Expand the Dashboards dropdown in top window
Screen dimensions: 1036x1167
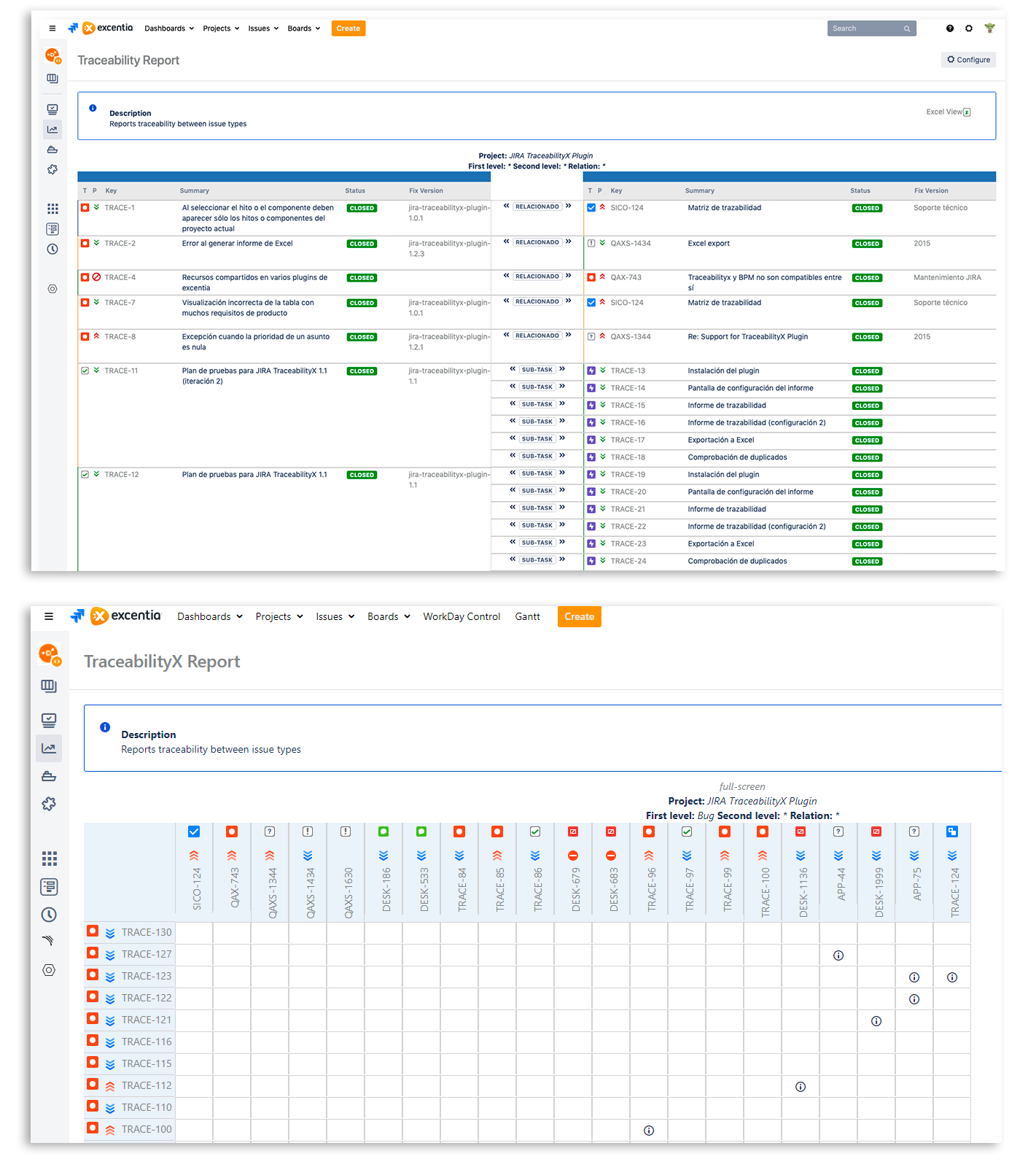click(x=169, y=28)
